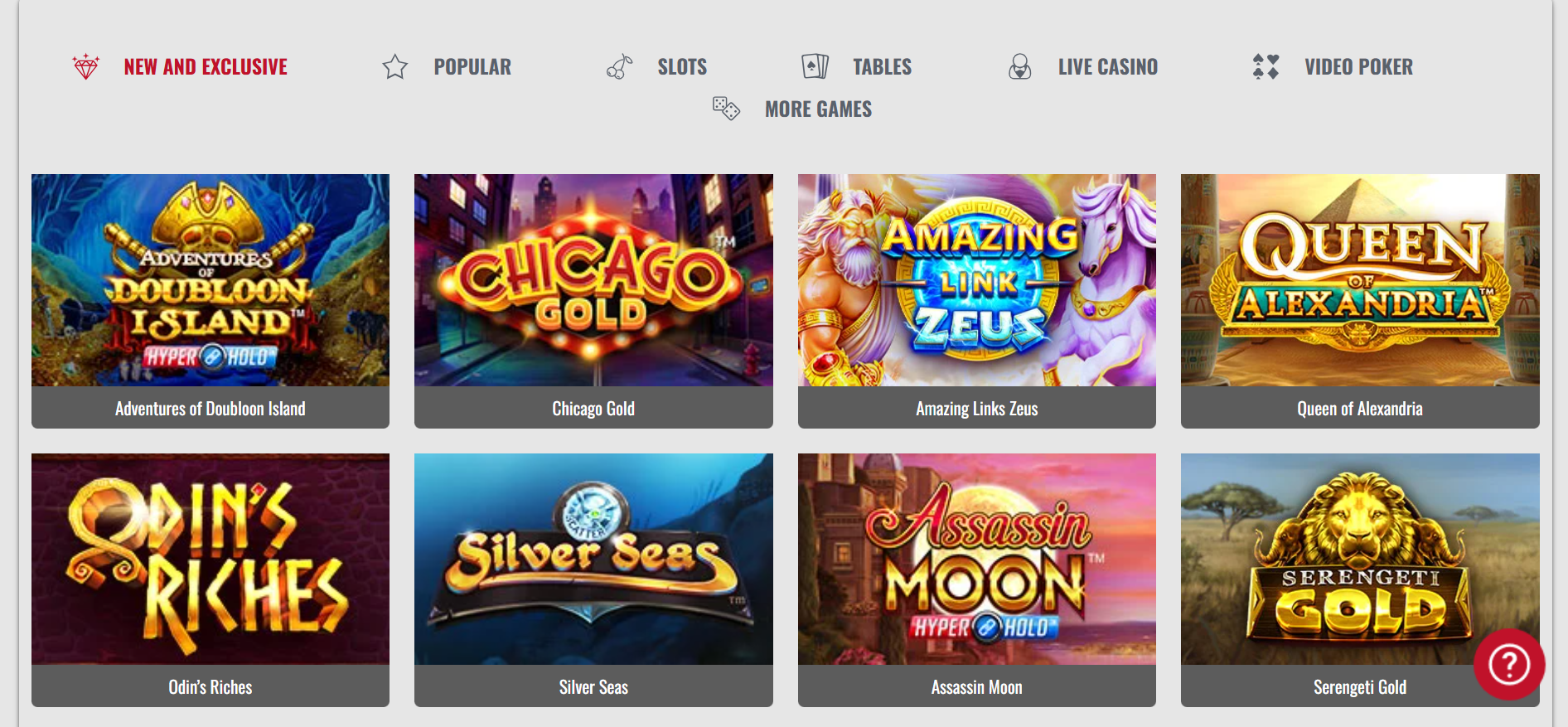Click the dealer icon for Live Casino
Screen dimensions: 1568x727
(x=1020, y=66)
